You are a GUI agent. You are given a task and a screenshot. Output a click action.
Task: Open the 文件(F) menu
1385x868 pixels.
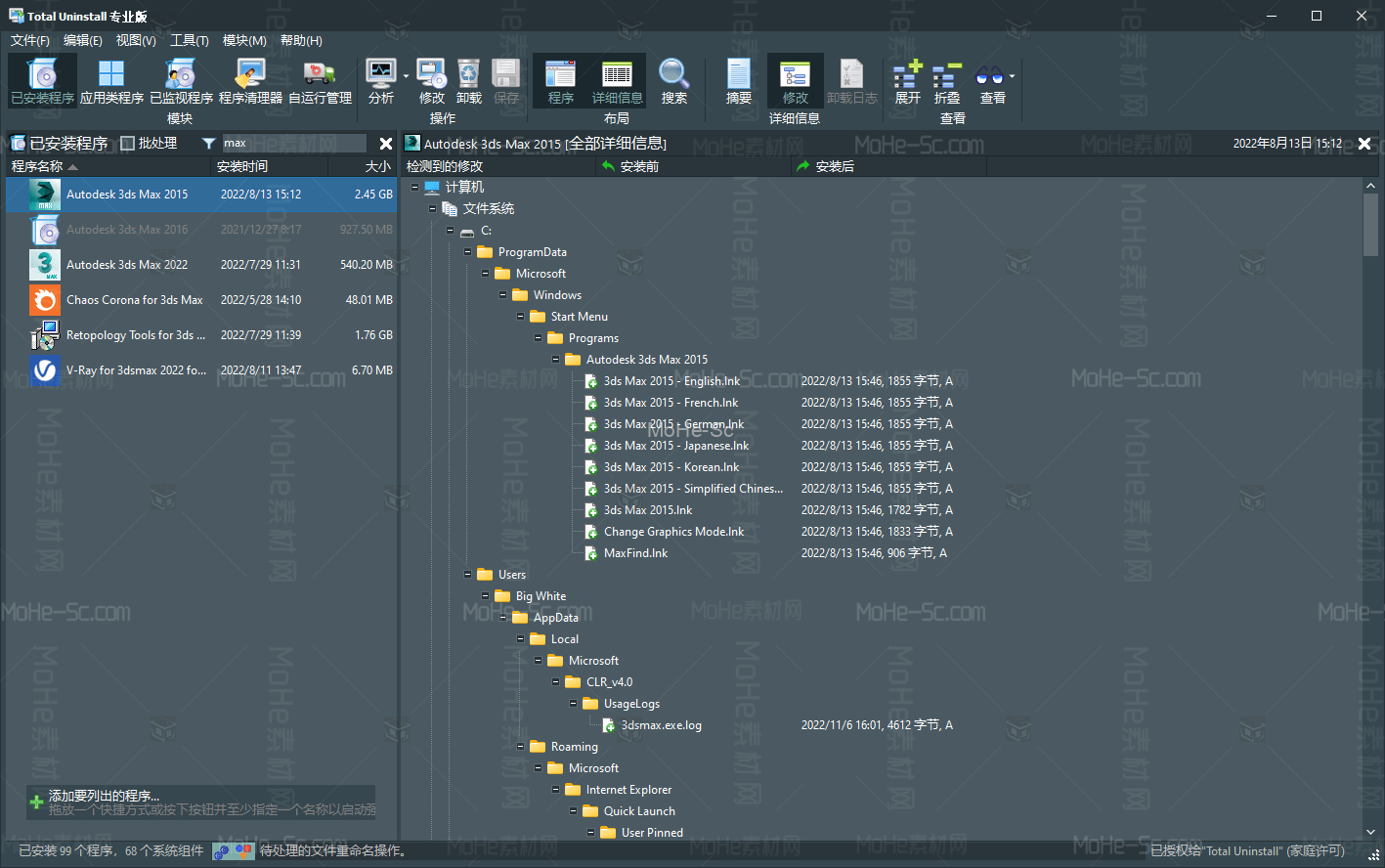[30, 40]
